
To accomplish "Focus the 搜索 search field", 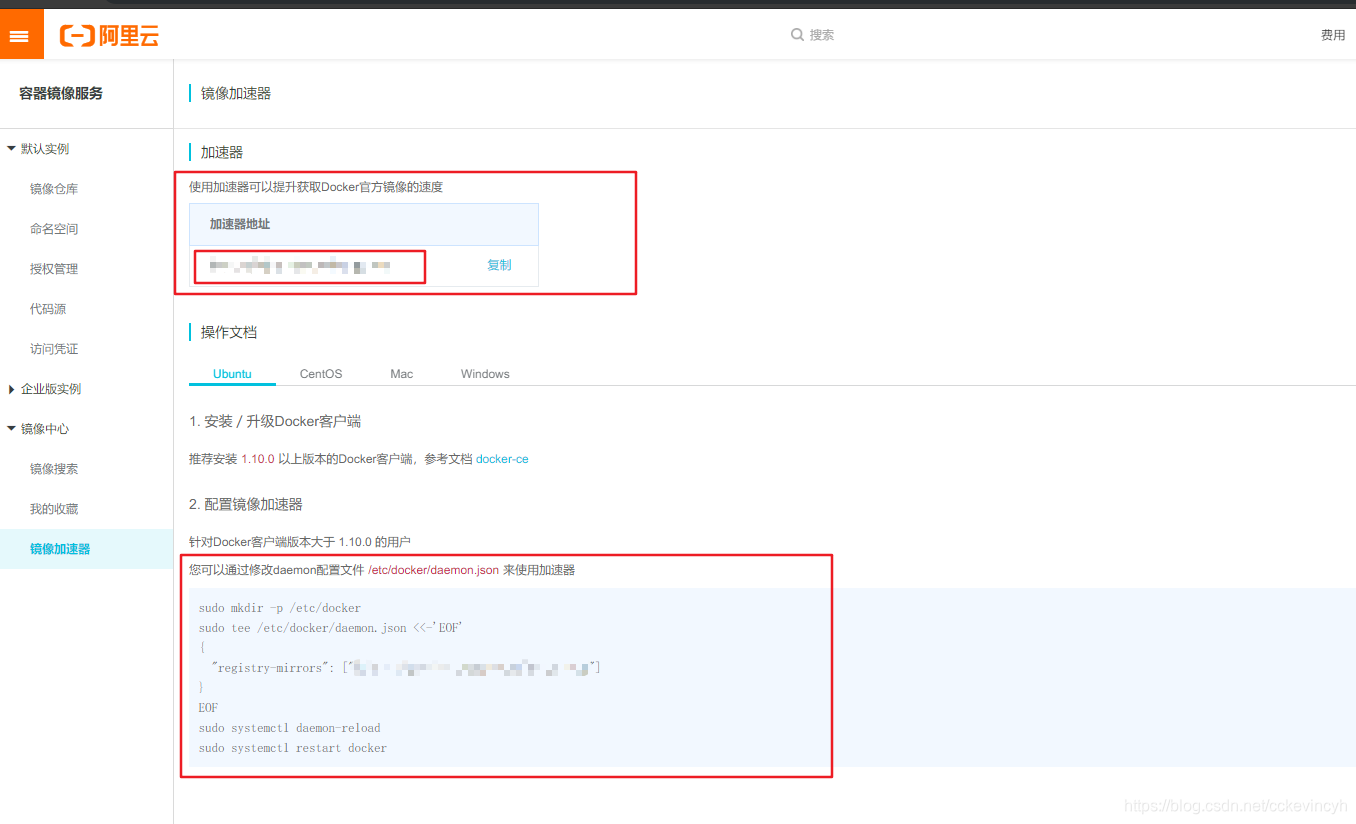I will 822,35.
